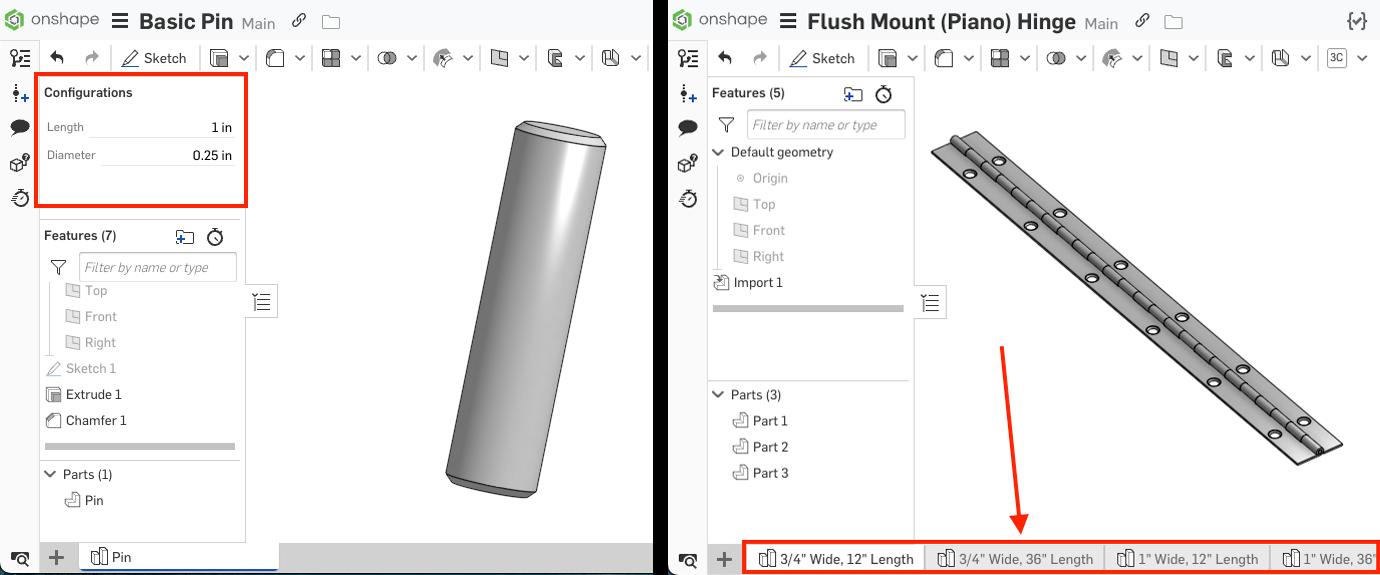Image resolution: width=1380 pixels, height=575 pixels.
Task: Click the Diameter configuration value field
Action: point(168,155)
